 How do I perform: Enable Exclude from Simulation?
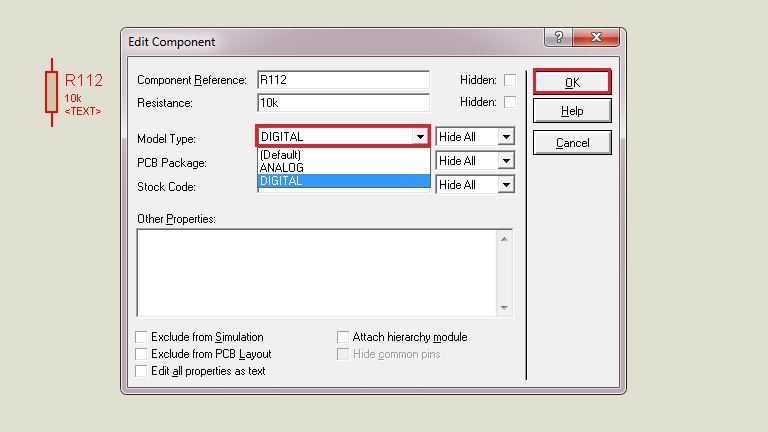tap(142, 337)
